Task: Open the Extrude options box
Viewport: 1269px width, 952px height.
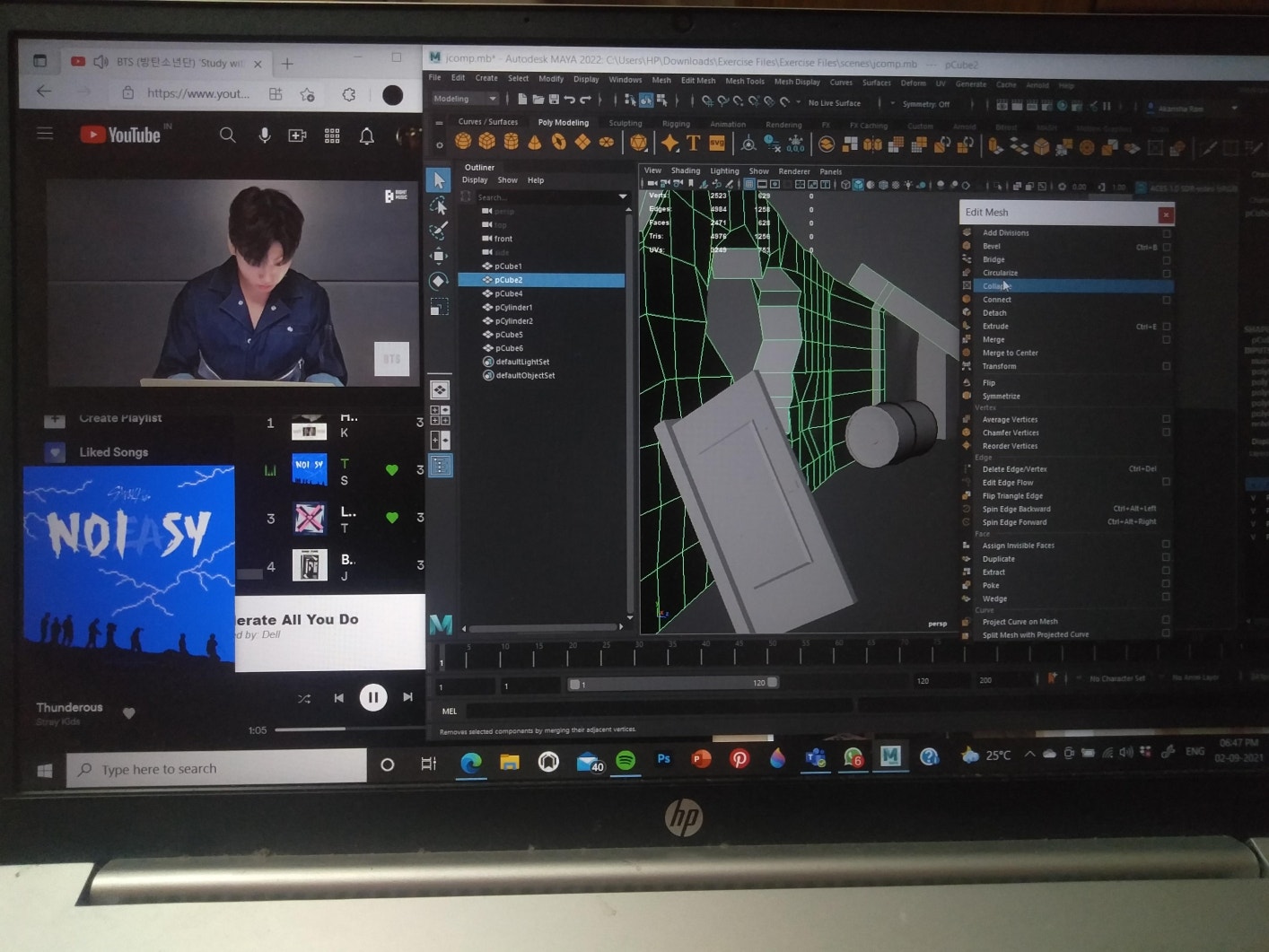Action: click(x=1167, y=327)
